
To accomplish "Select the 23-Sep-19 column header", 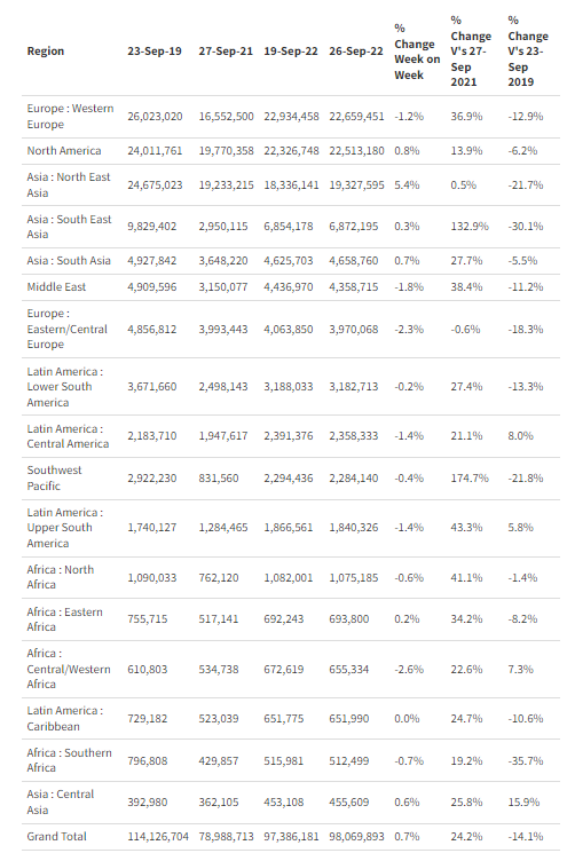I will point(154,51).
